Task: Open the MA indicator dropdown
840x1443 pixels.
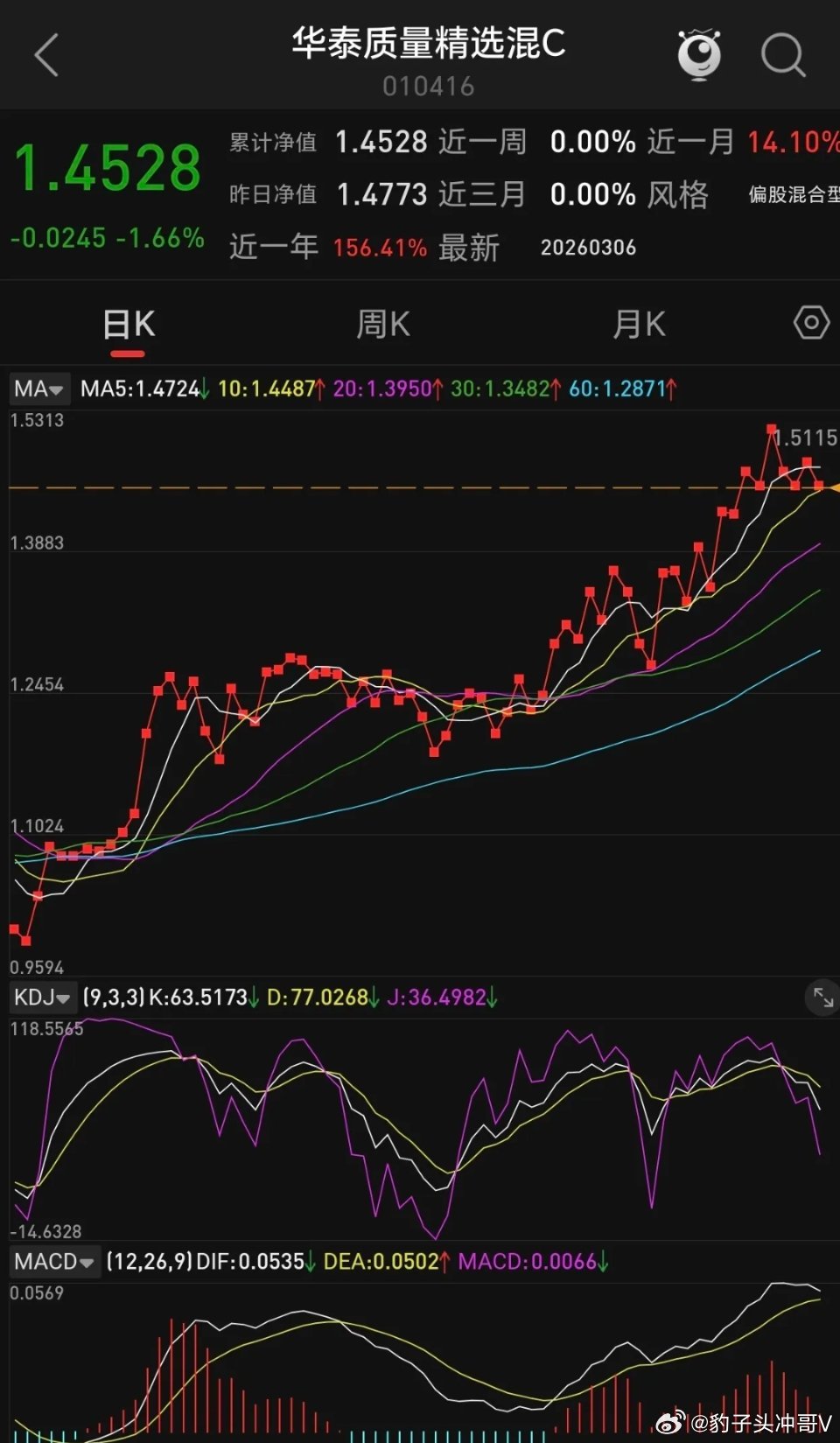Action: (40, 389)
